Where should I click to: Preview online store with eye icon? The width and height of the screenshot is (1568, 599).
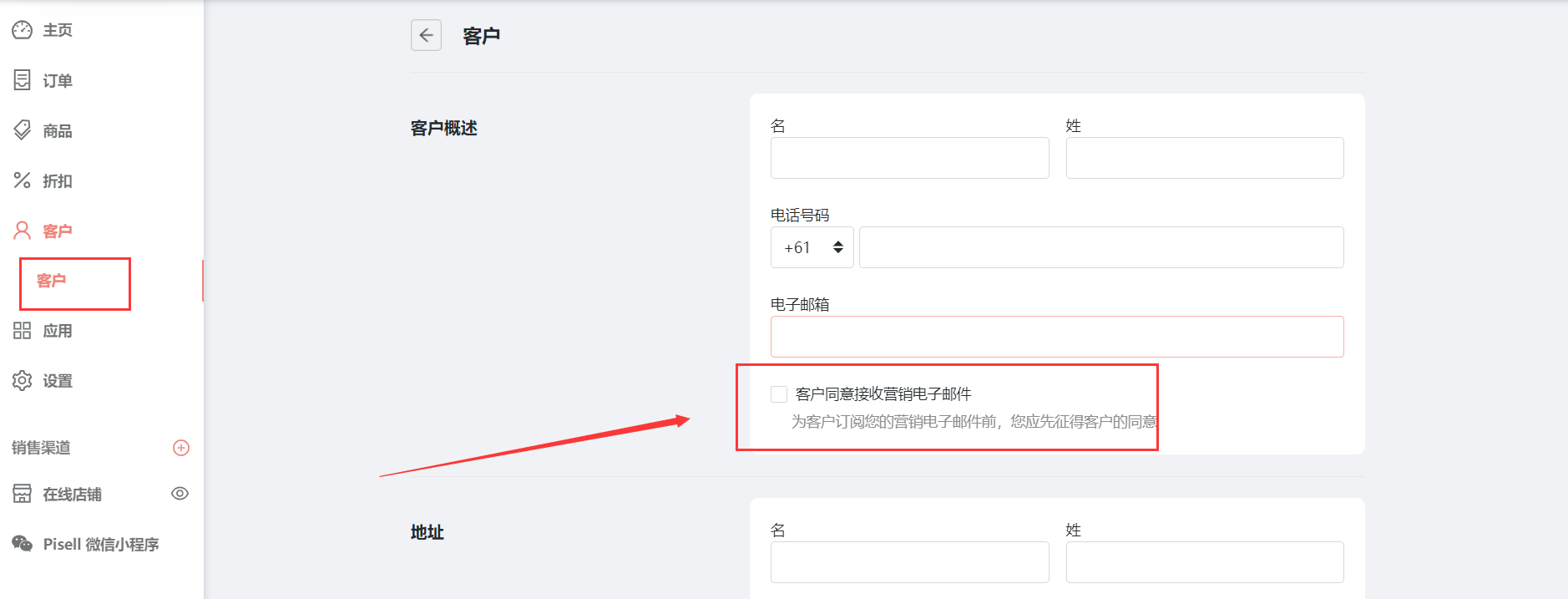point(180,494)
